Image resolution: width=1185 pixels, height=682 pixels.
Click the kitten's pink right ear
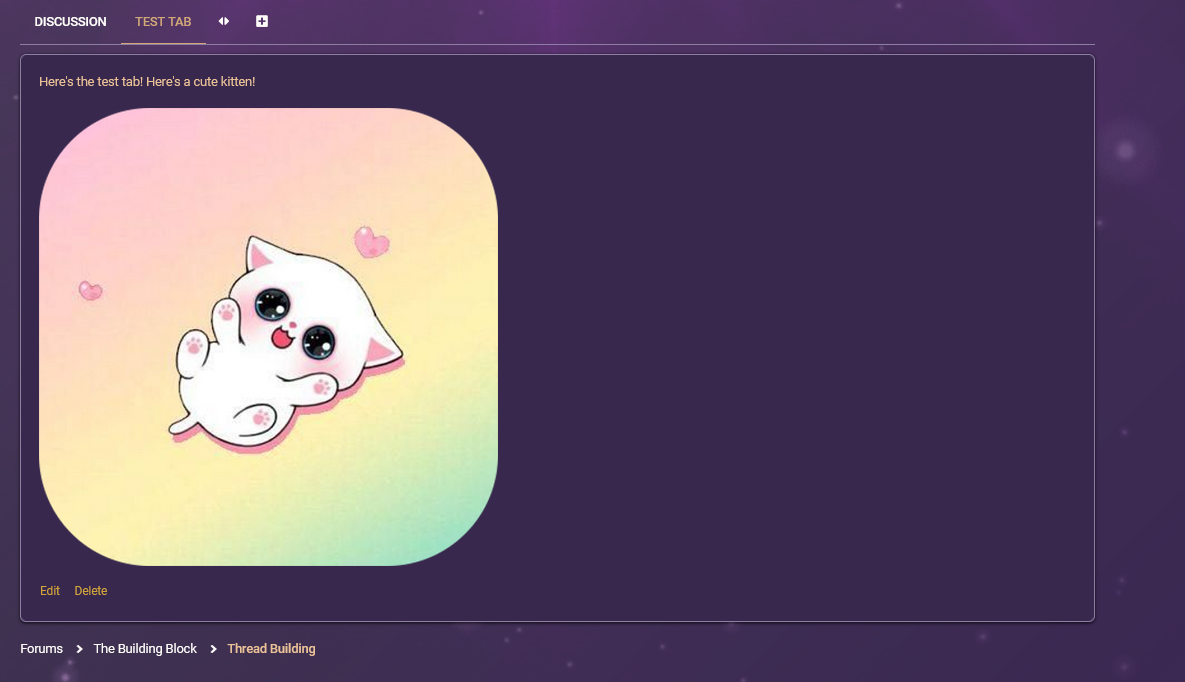[381, 350]
